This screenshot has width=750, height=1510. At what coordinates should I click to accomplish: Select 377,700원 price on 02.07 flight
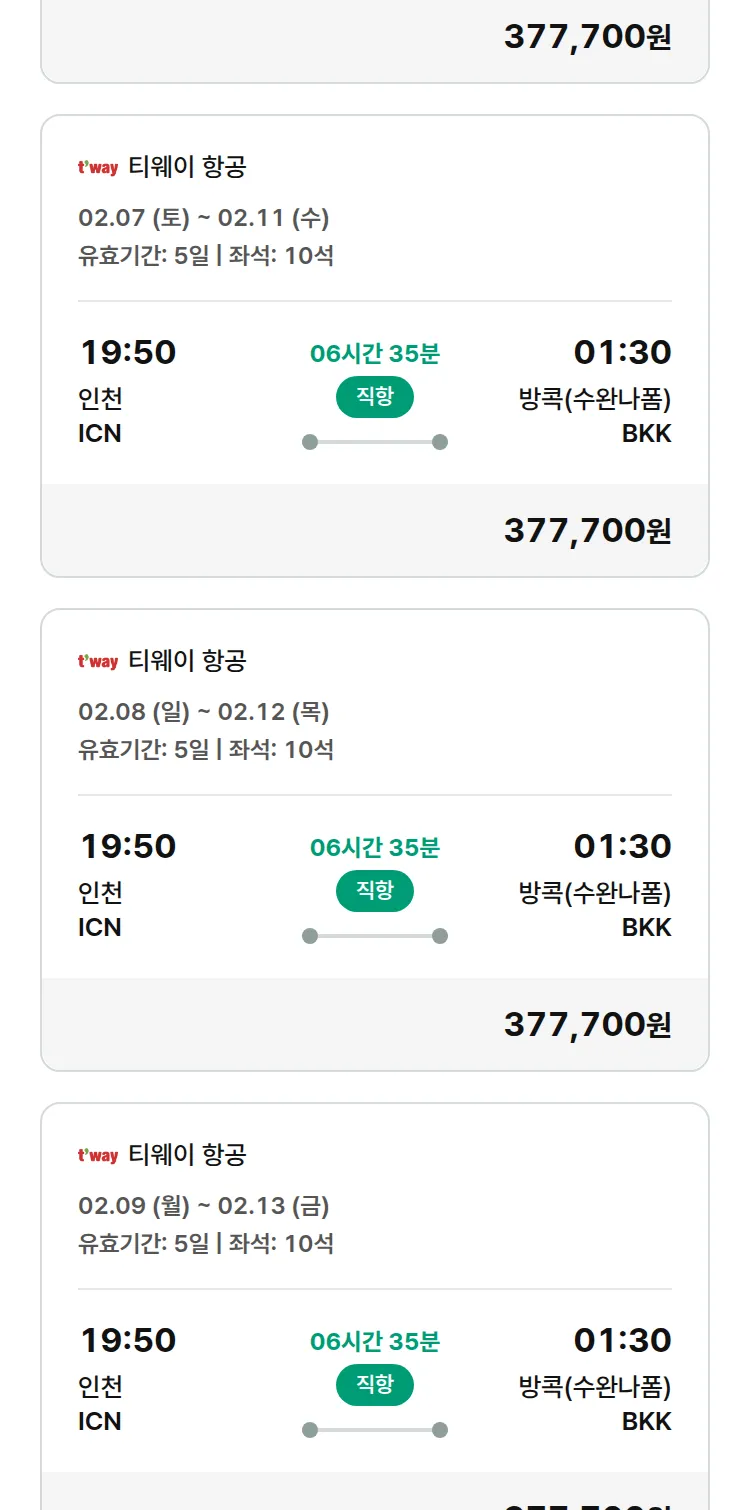coord(587,531)
